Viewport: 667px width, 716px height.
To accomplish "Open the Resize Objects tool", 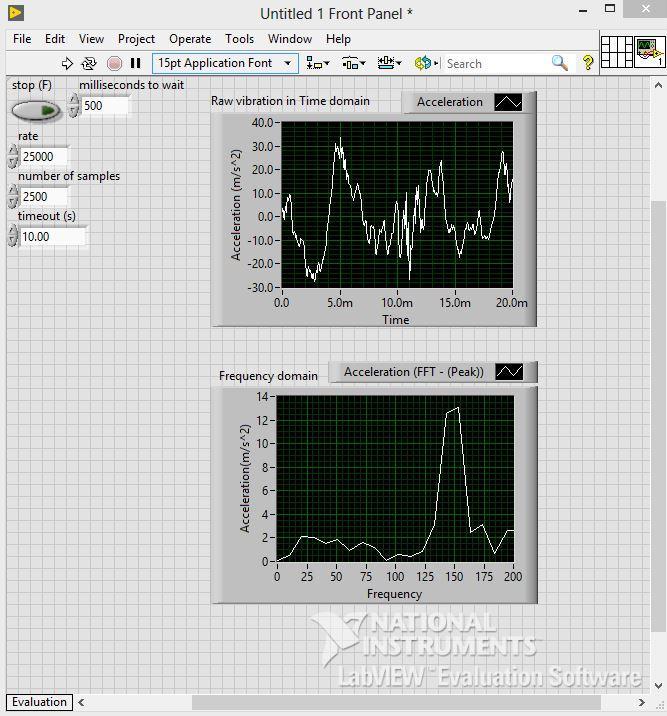I will coord(389,63).
